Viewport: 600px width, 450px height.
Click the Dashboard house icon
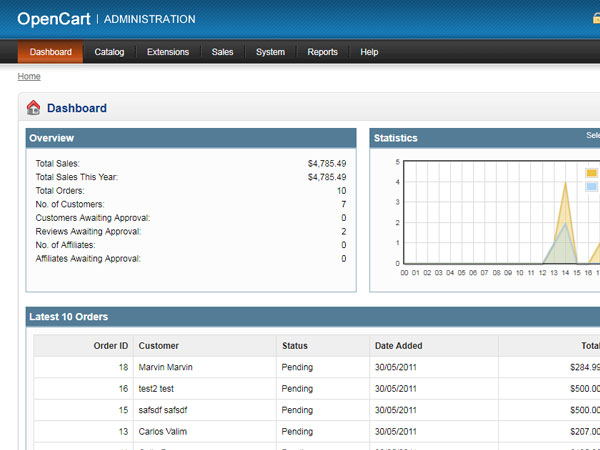point(33,108)
